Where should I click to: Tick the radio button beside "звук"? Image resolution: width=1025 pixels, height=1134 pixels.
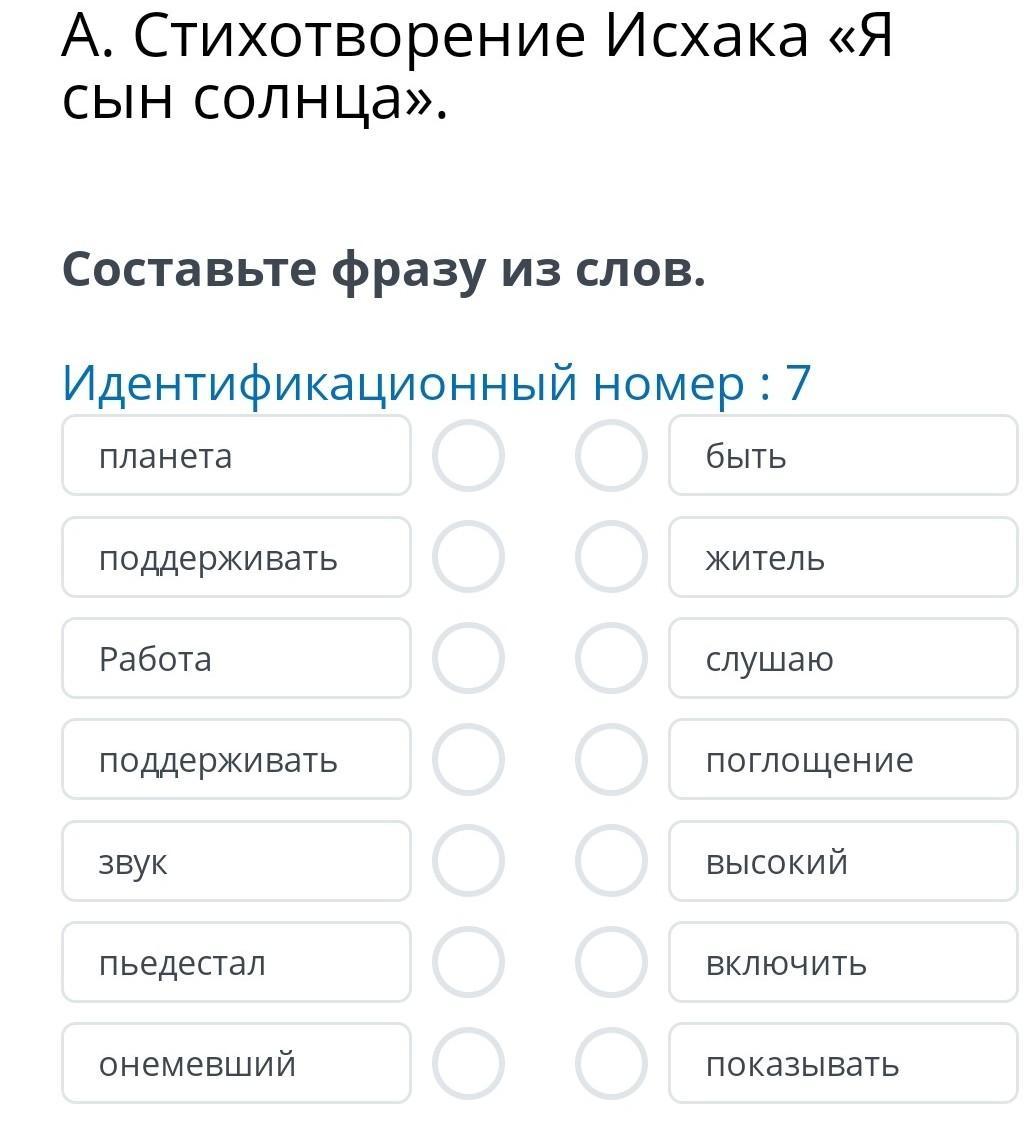468,861
